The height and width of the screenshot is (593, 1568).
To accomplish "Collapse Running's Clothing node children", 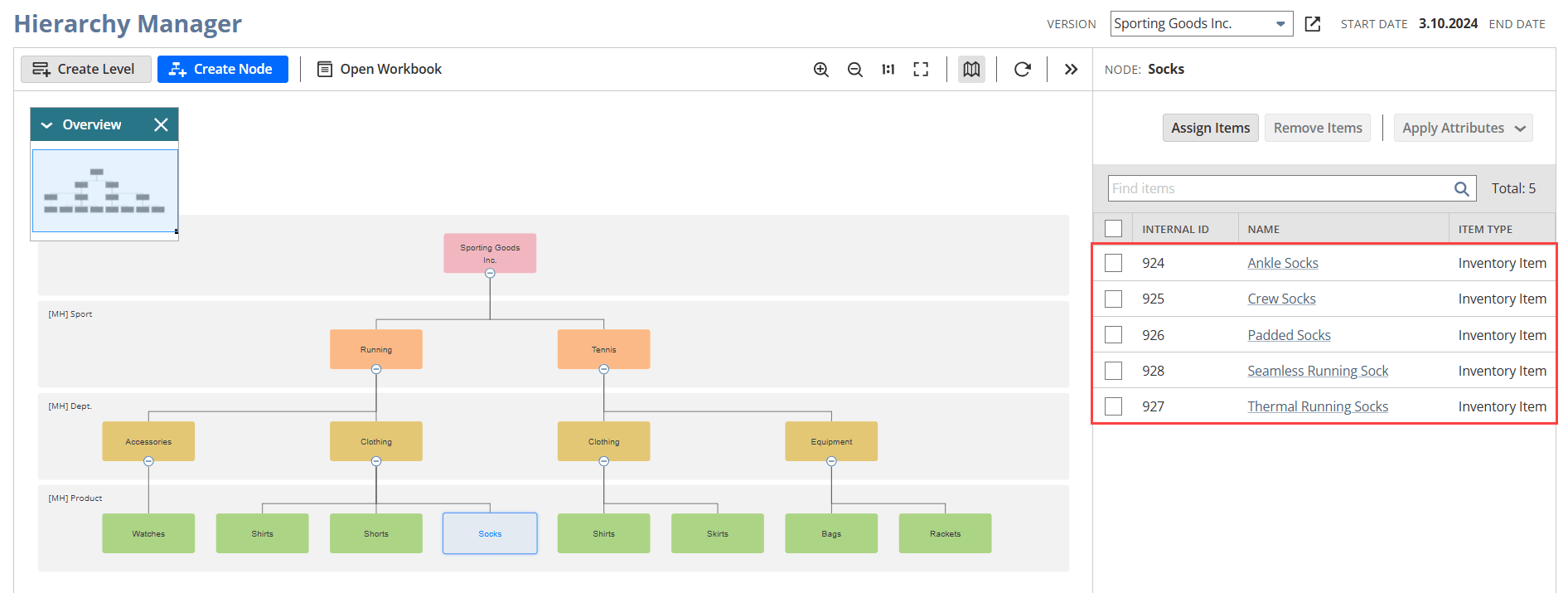I will click(x=376, y=461).
